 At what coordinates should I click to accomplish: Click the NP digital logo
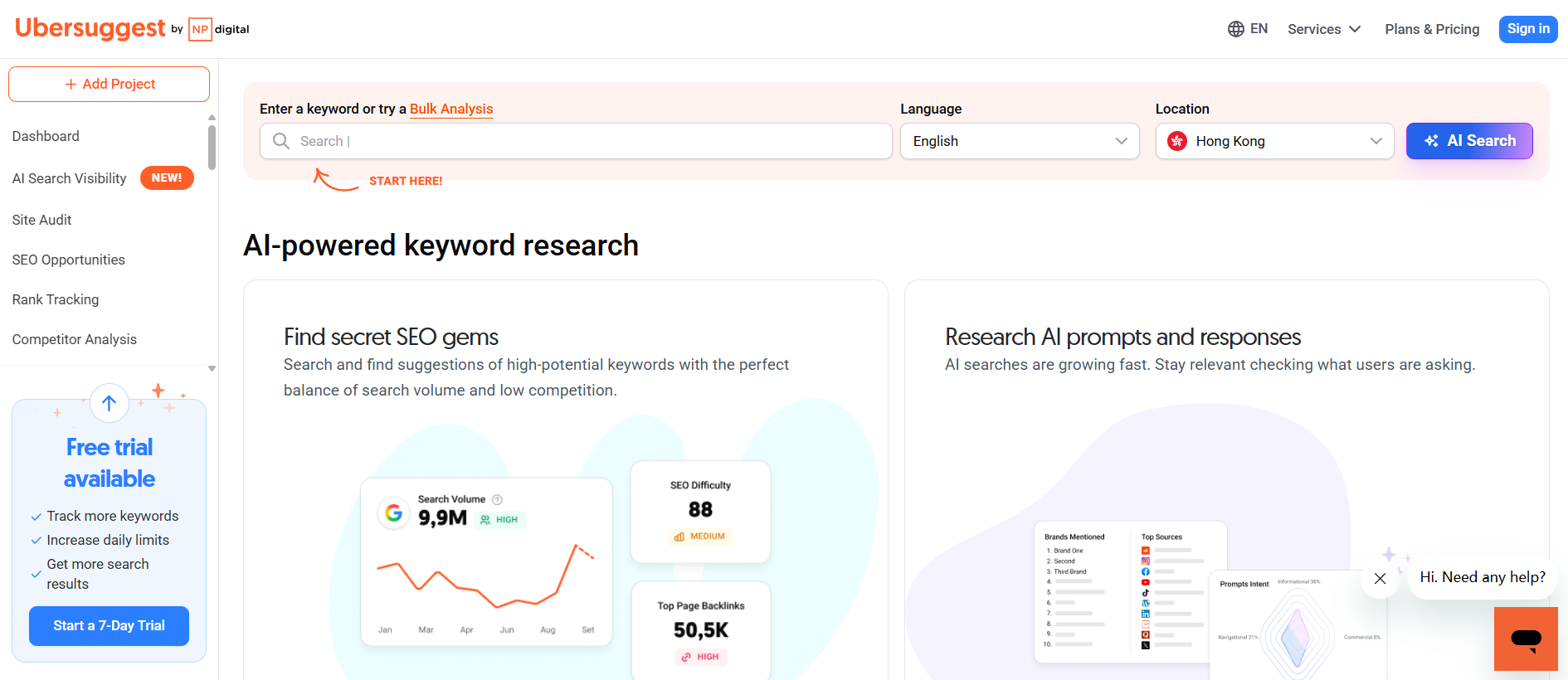tap(219, 29)
